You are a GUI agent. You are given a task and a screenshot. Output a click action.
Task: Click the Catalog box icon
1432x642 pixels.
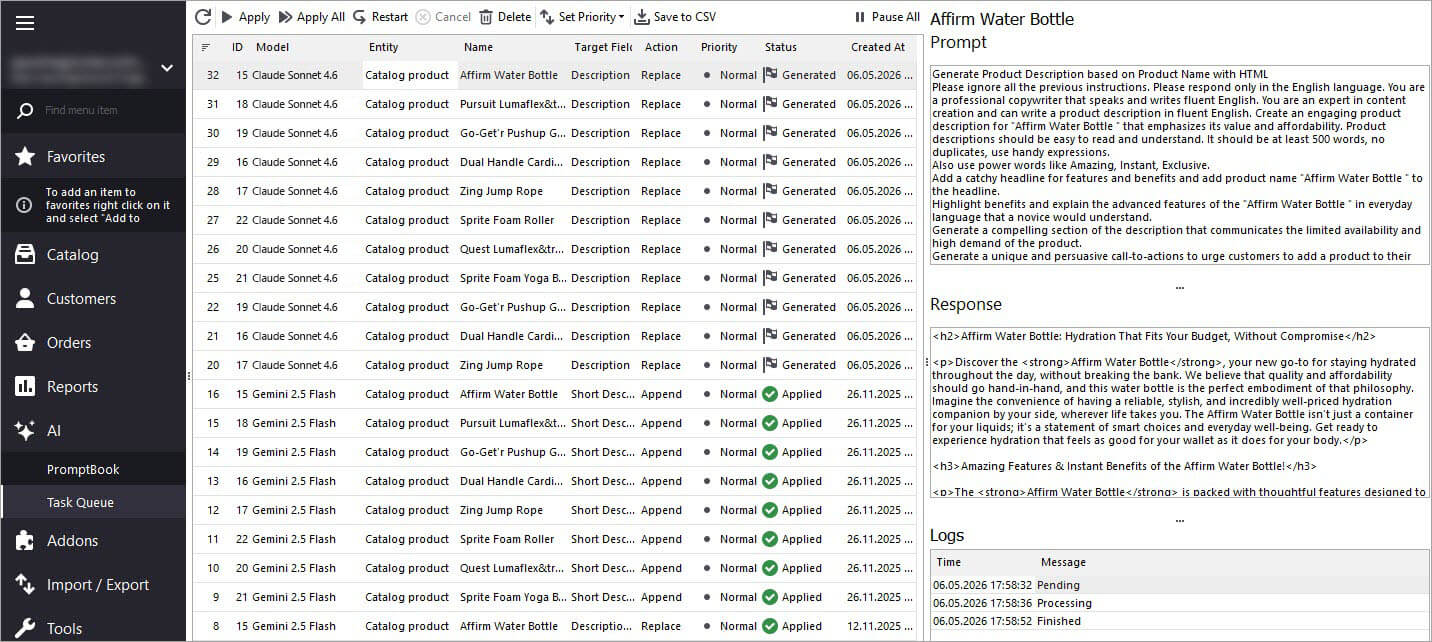25,254
